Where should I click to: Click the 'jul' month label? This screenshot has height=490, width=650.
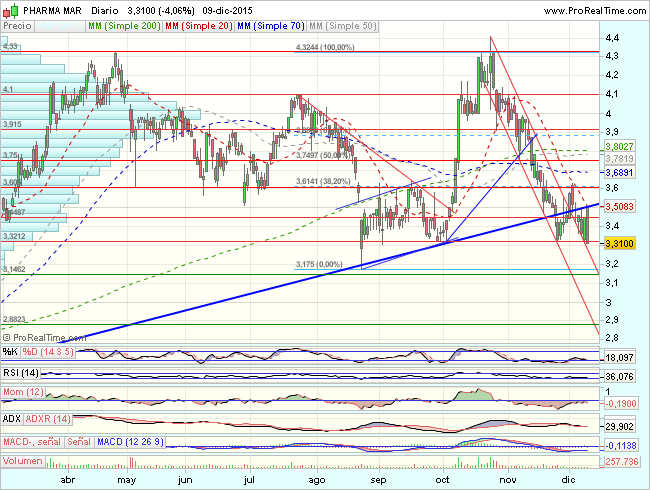click(x=249, y=480)
